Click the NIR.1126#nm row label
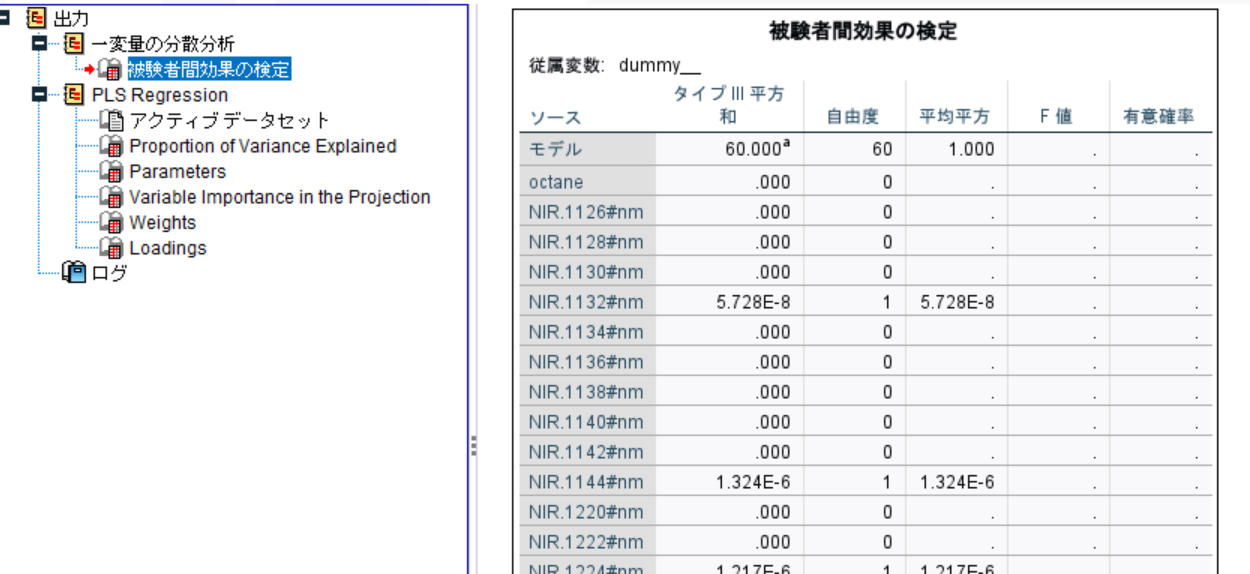1250x574 pixels. 588,212
